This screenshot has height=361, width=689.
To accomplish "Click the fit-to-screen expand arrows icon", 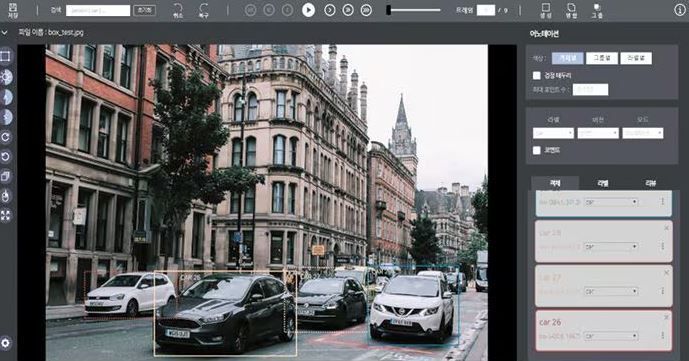I will pos(6,215).
